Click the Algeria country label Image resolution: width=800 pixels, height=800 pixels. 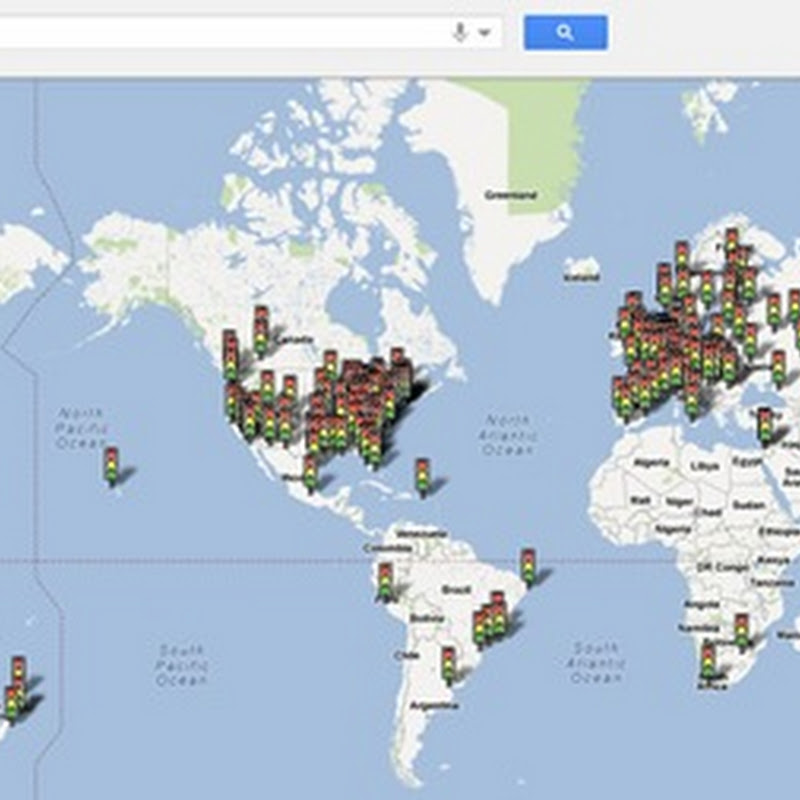coord(651,463)
